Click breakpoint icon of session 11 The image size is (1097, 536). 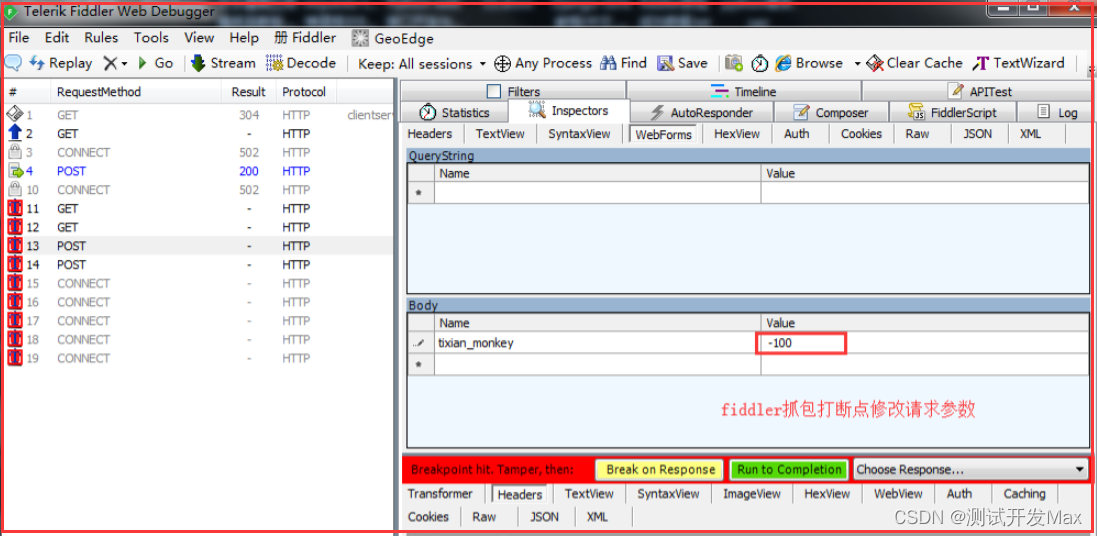click(14, 209)
